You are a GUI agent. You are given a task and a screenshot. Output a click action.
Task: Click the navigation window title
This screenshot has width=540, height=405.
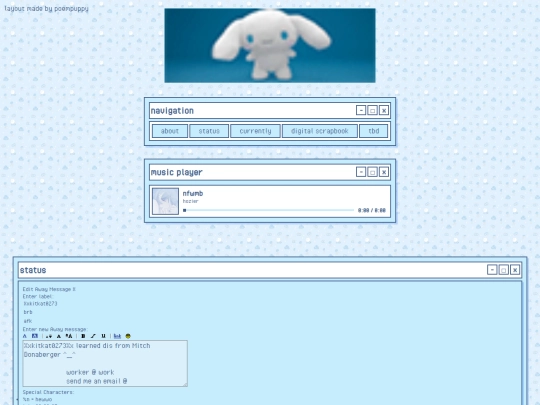coord(172,111)
